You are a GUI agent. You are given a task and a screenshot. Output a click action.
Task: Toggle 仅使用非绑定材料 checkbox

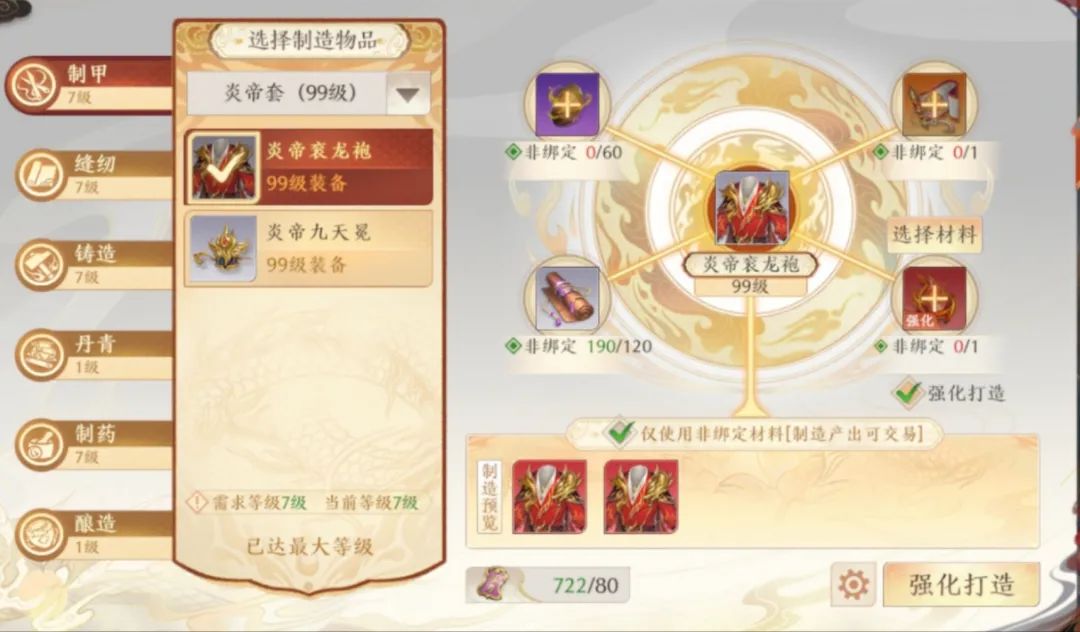621,433
